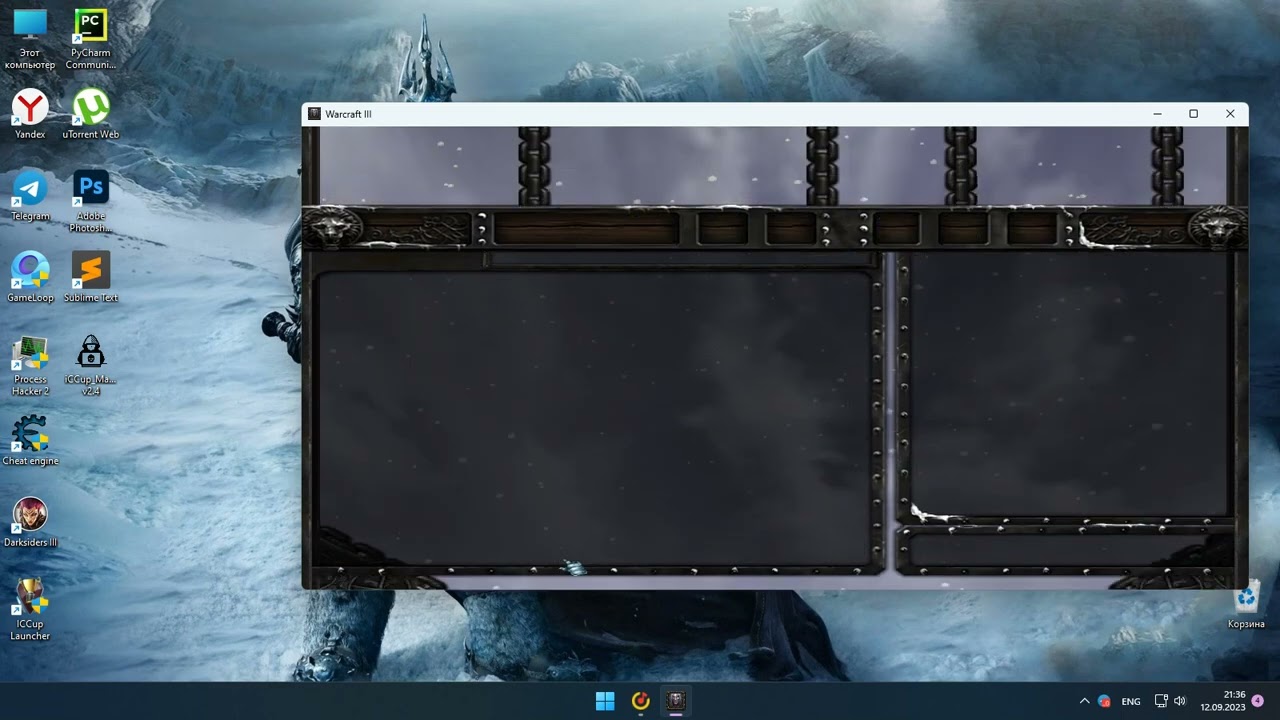Screen dimensions: 1280x720
Task: Show hidden tray icons chevron
Action: coord(1084,701)
